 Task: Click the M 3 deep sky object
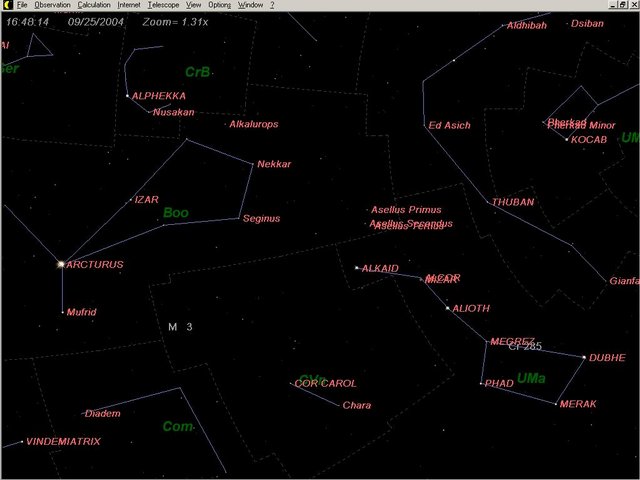click(180, 327)
